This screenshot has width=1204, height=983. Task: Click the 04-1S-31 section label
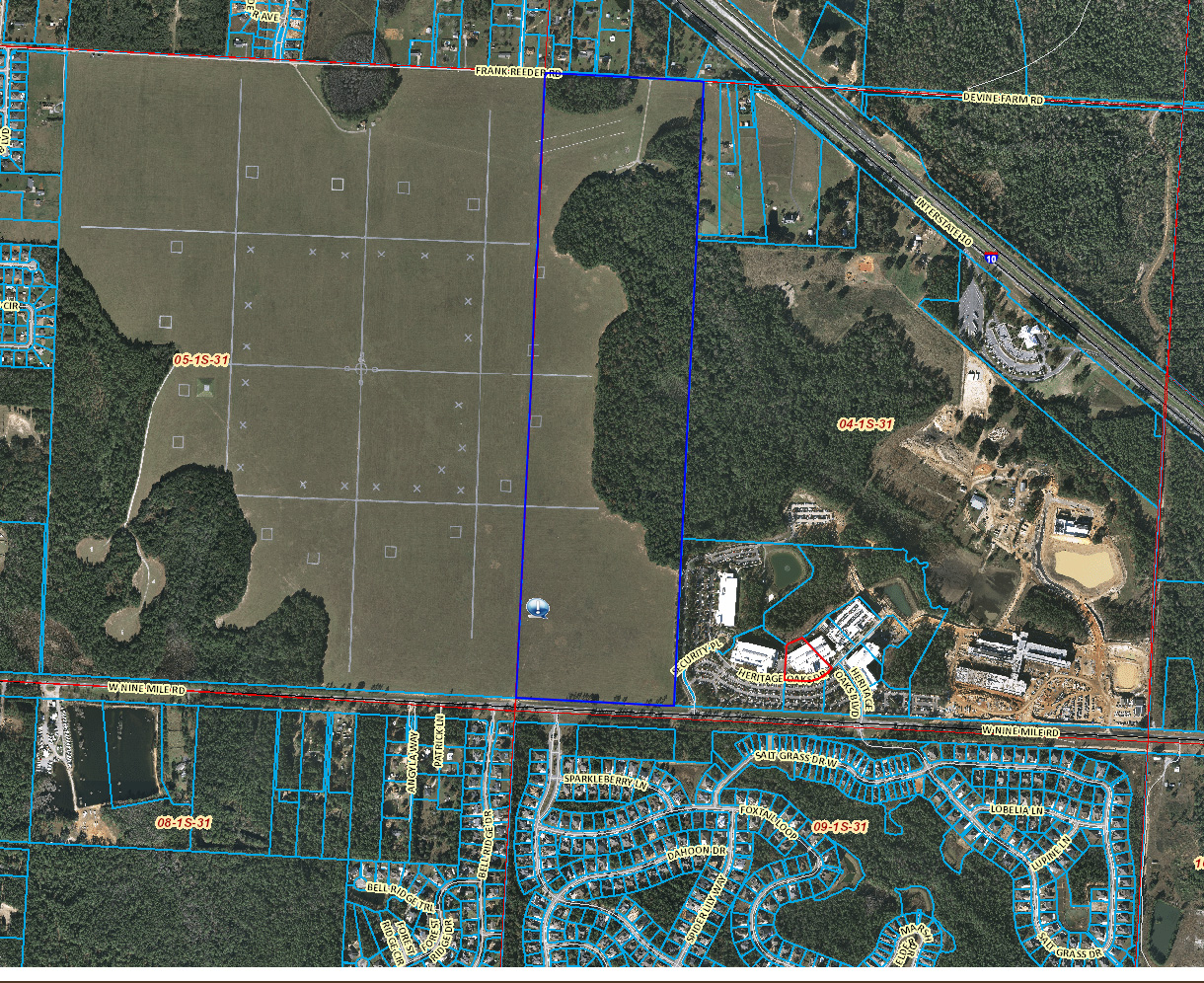(865, 424)
